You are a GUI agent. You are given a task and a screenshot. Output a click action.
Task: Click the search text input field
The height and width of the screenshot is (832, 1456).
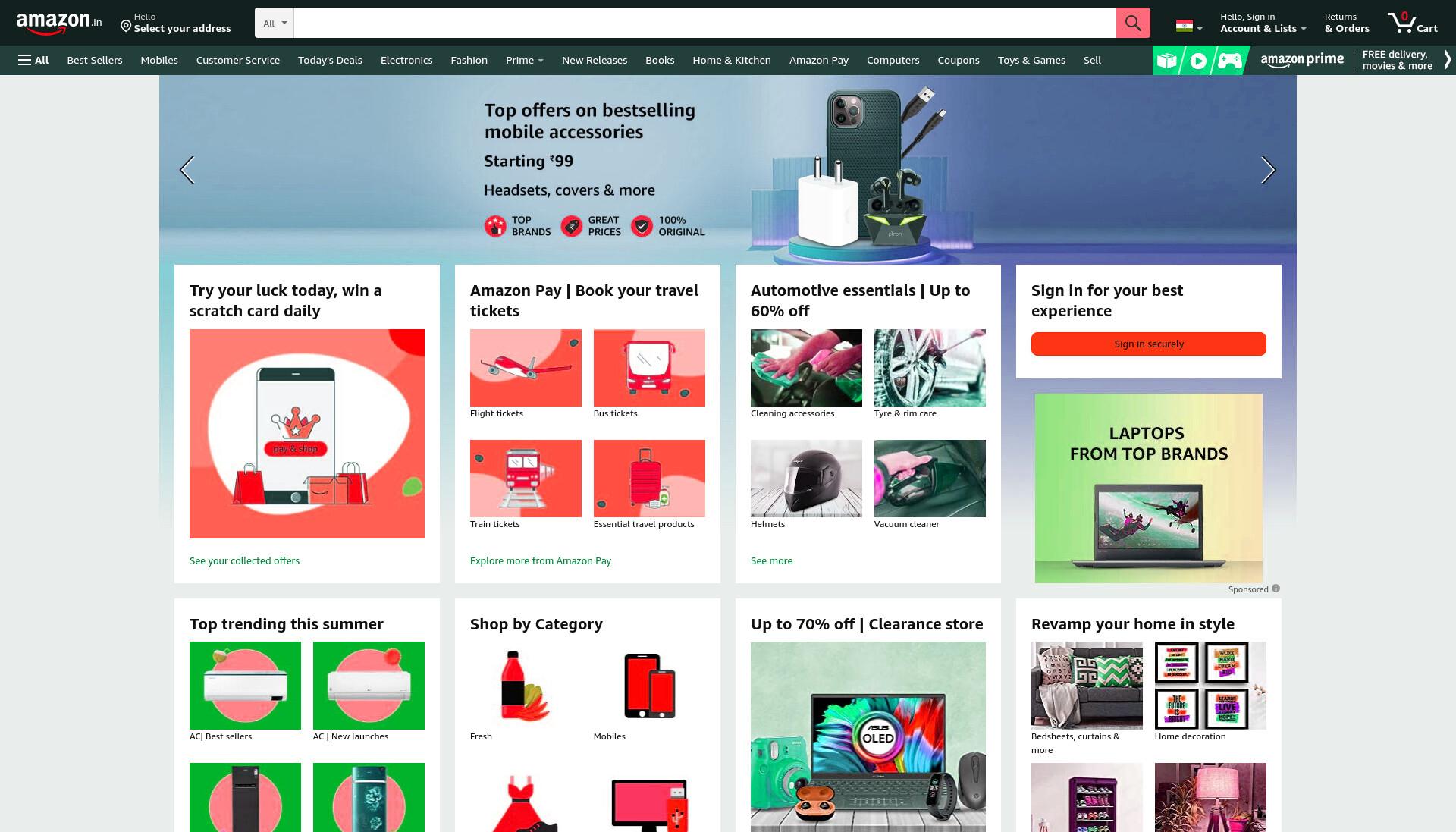pyautogui.click(x=704, y=23)
